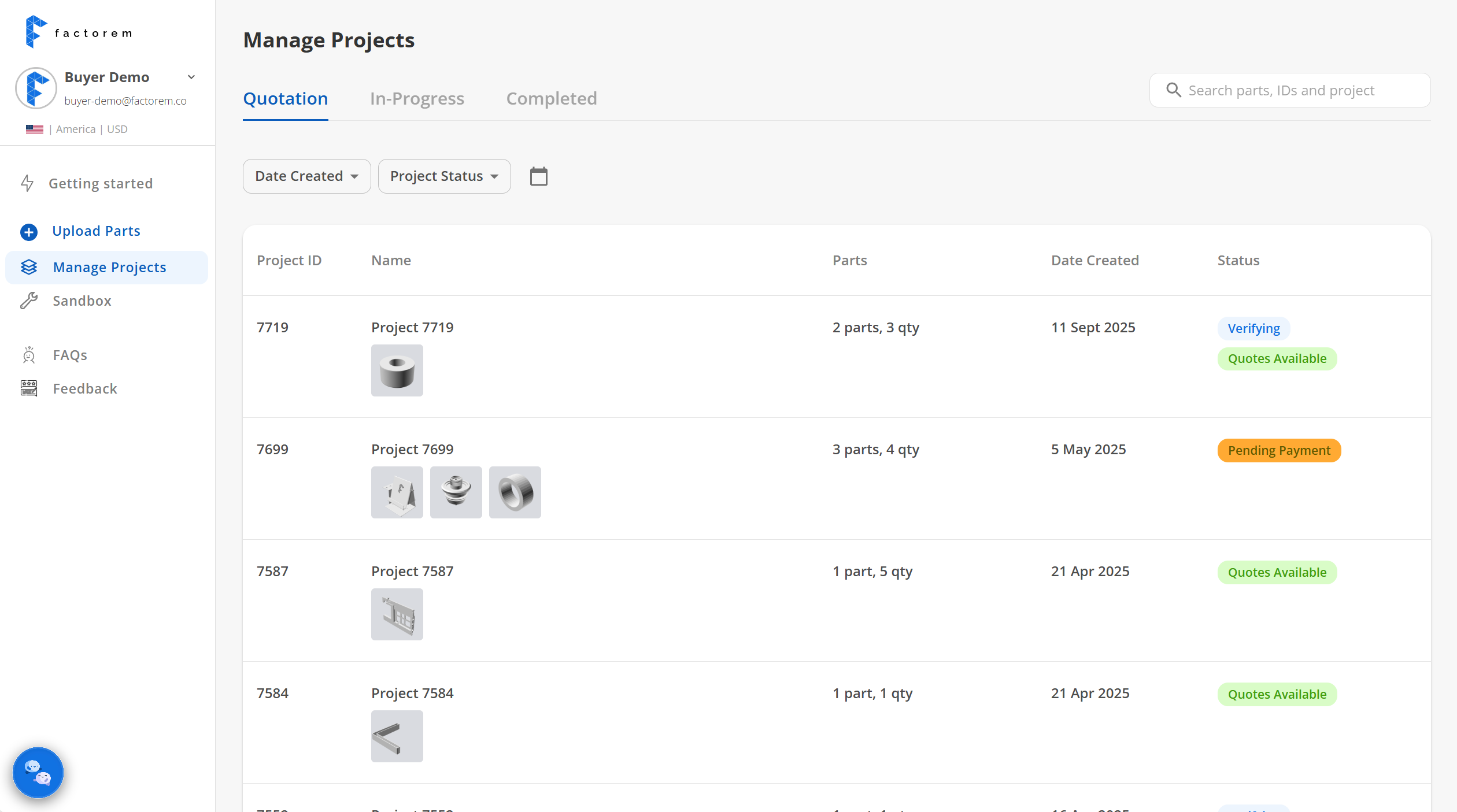Viewport: 1457px width, 812px height.
Task: Open the Manage Projects sidebar item
Action: click(x=109, y=267)
